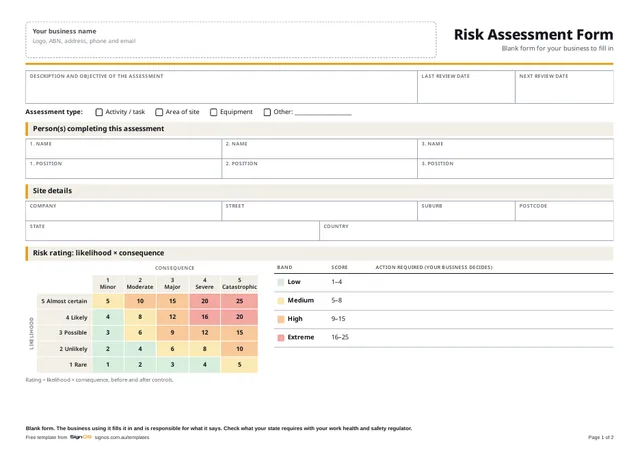This screenshot has width=640, height=452.
Task: Click the action required area for Extreme
Action: [494, 338]
